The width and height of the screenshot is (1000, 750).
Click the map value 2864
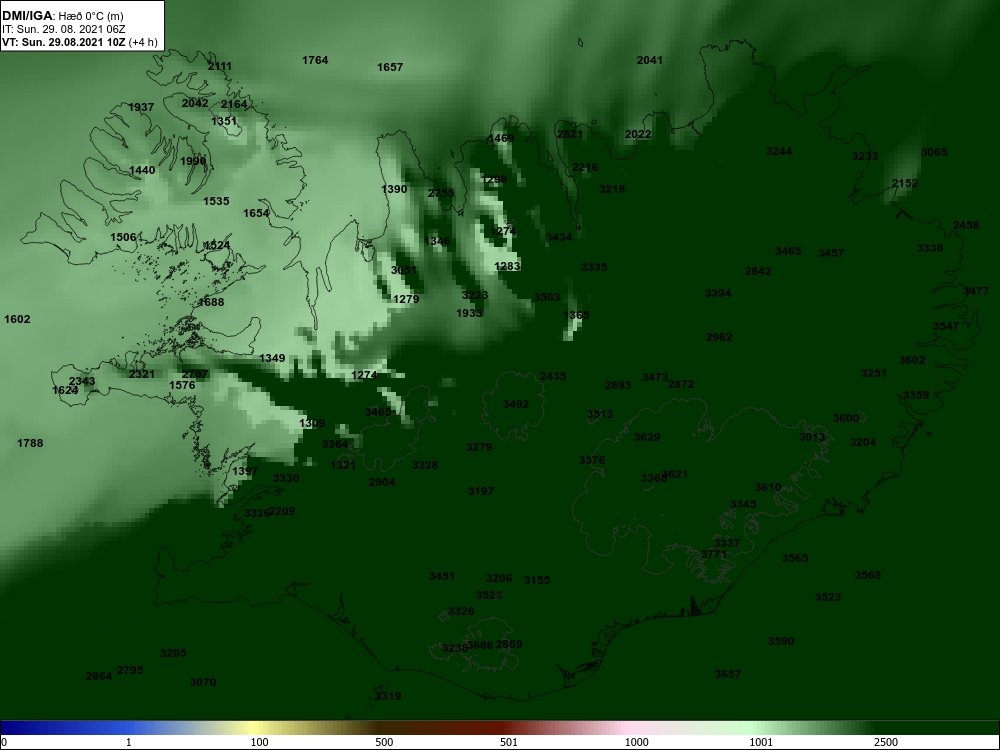click(99, 676)
